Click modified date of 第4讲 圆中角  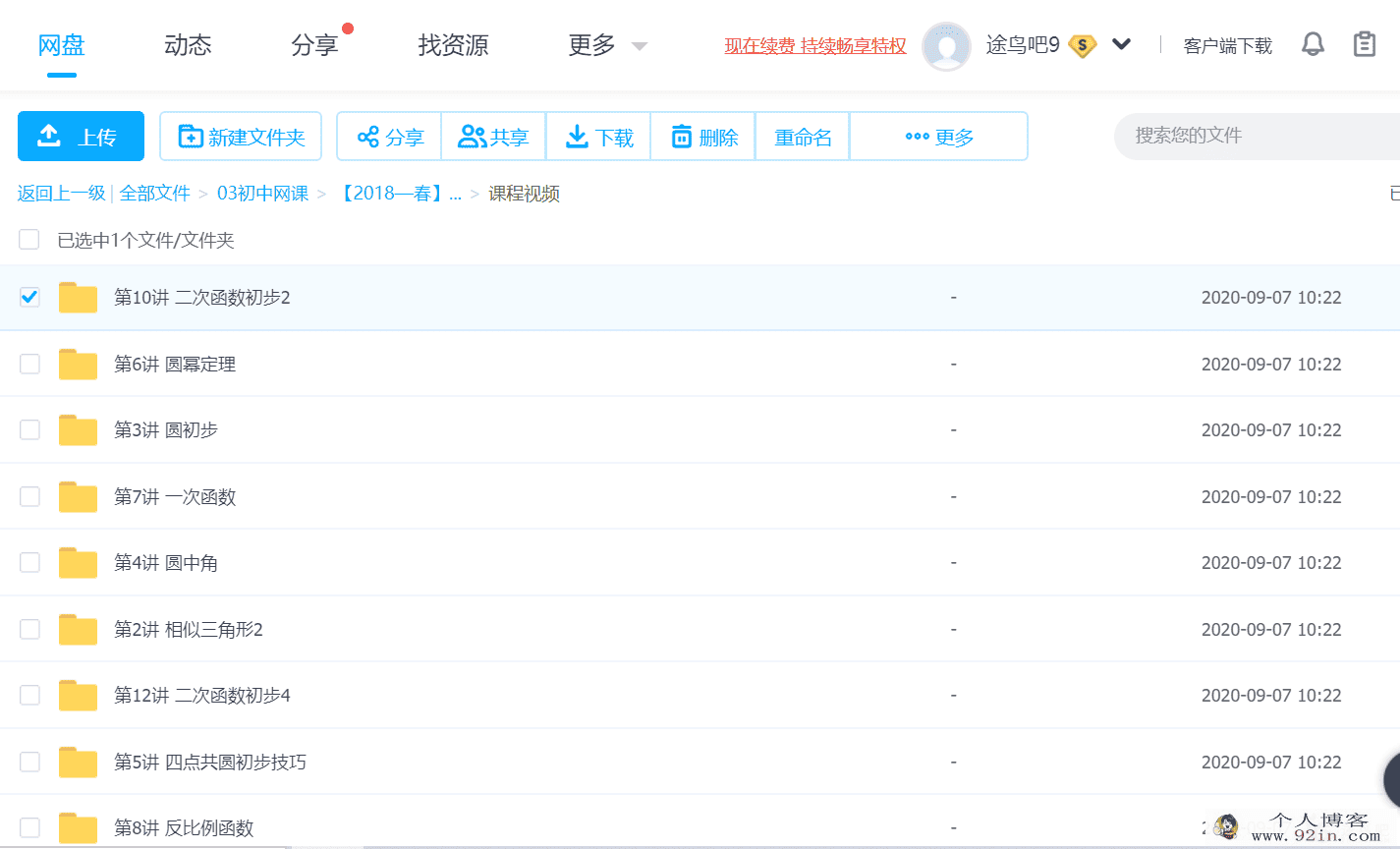point(1271,562)
